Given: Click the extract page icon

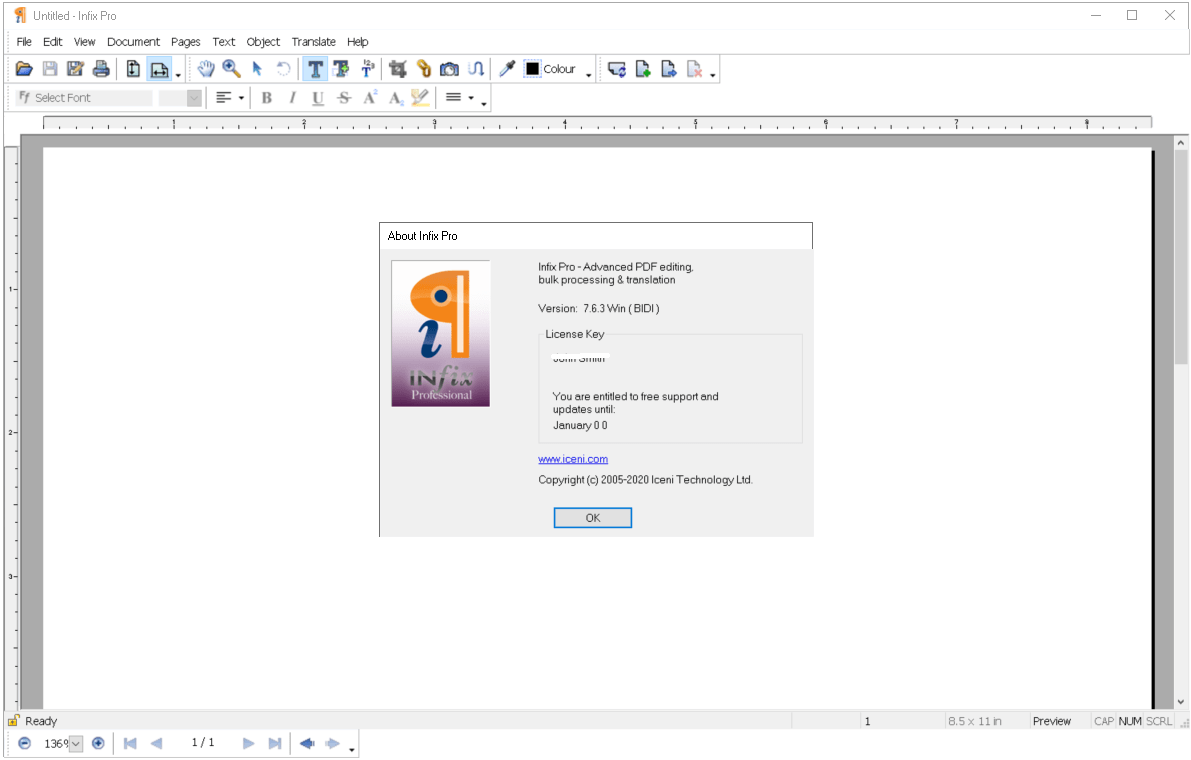Looking at the screenshot, I should pos(668,69).
